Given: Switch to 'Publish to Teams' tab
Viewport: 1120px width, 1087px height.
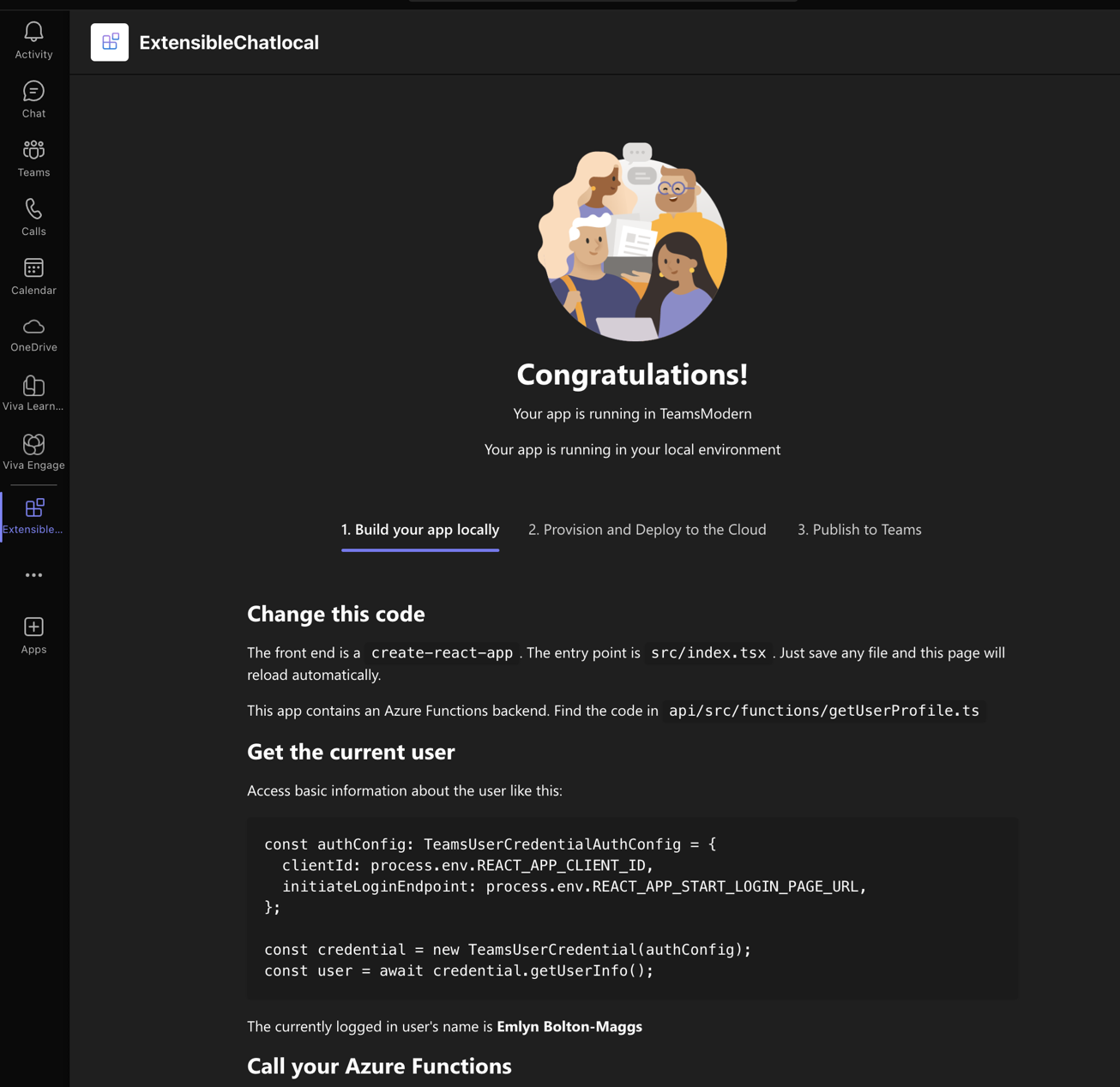Looking at the screenshot, I should tap(859, 530).
